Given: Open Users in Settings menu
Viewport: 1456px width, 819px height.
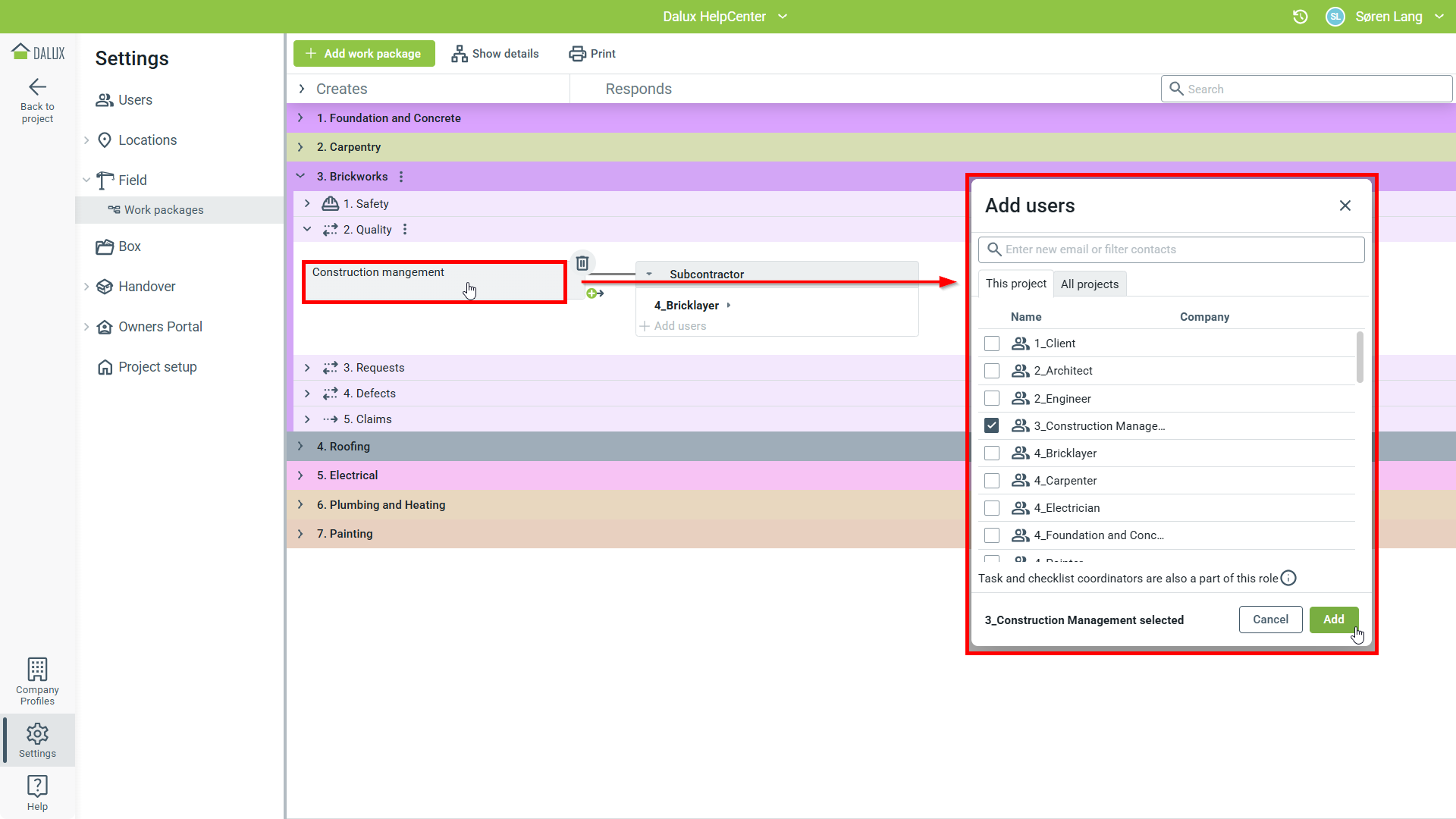Looking at the screenshot, I should tap(135, 100).
